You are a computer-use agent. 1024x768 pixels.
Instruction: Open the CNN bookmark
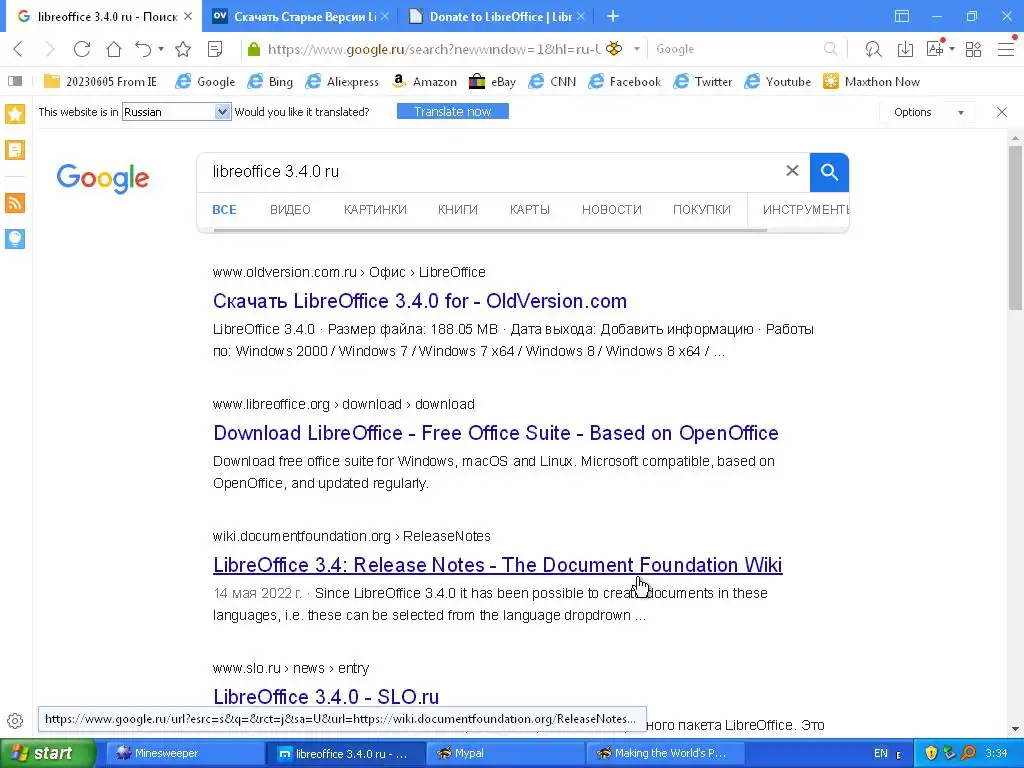click(552, 82)
